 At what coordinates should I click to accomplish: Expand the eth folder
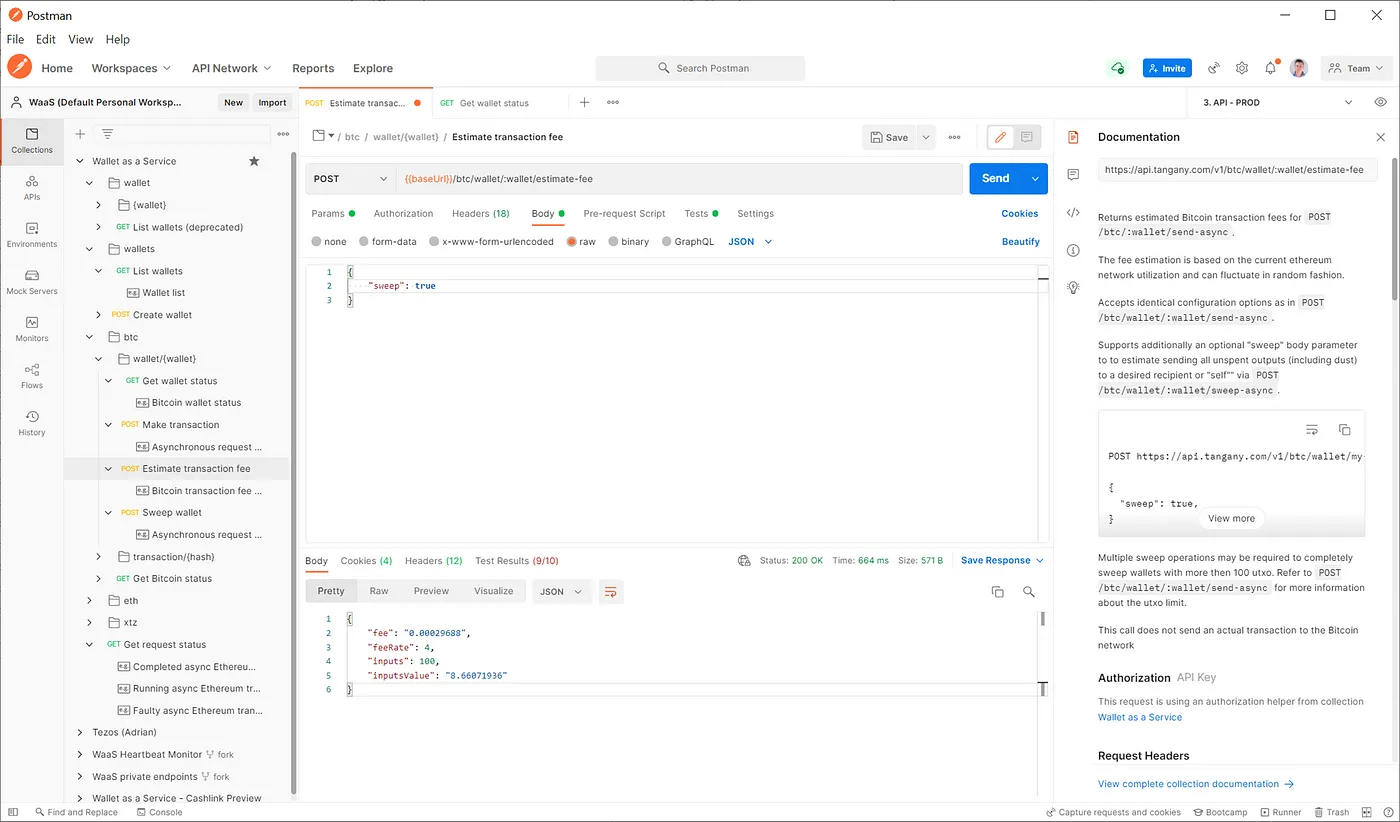89,601
